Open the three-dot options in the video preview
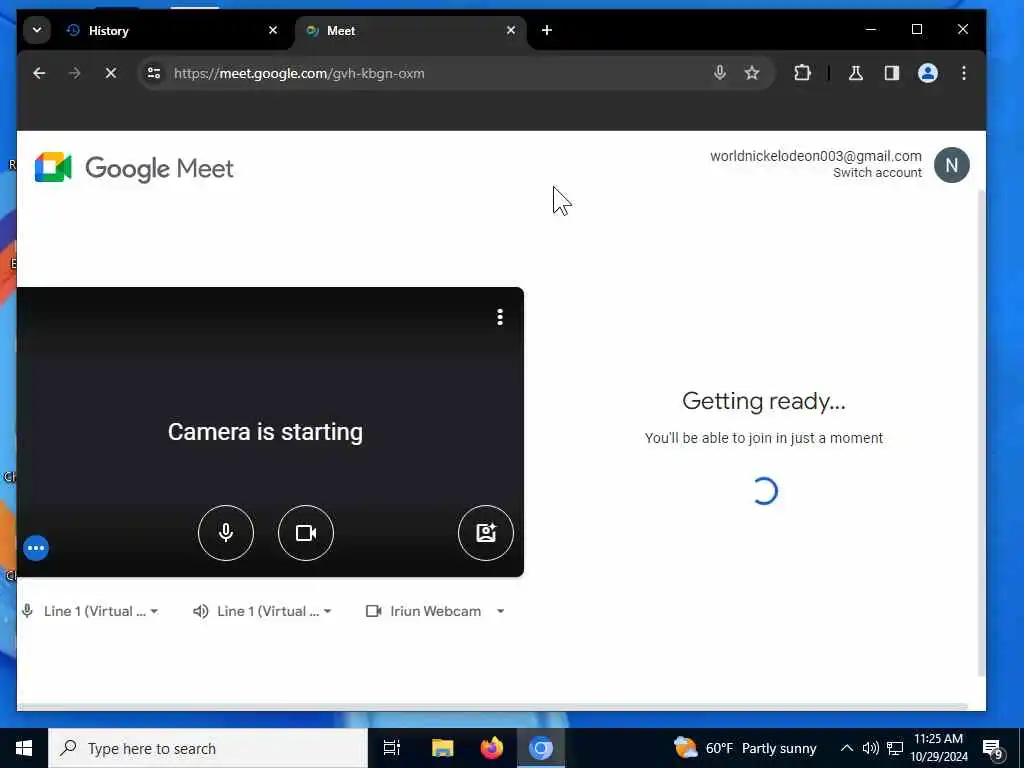1024x768 pixels. (500, 317)
